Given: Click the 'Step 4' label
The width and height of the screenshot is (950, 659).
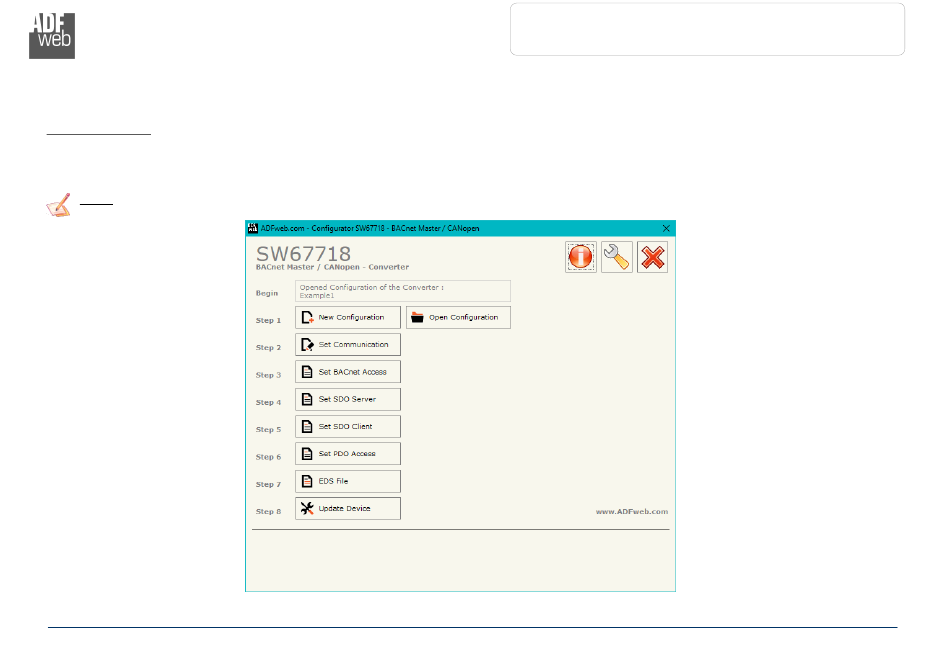Looking at the screenshot, I should pyautogui.click(x=268, y=402).
